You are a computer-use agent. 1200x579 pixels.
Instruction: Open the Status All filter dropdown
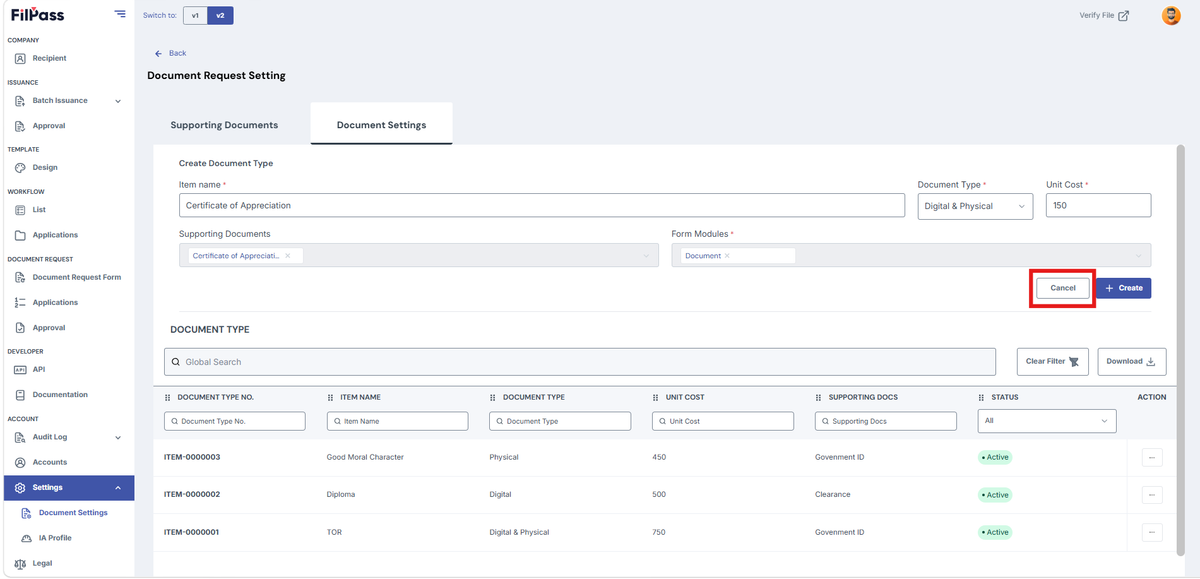pyautogui.click(x=1047, y=421)
